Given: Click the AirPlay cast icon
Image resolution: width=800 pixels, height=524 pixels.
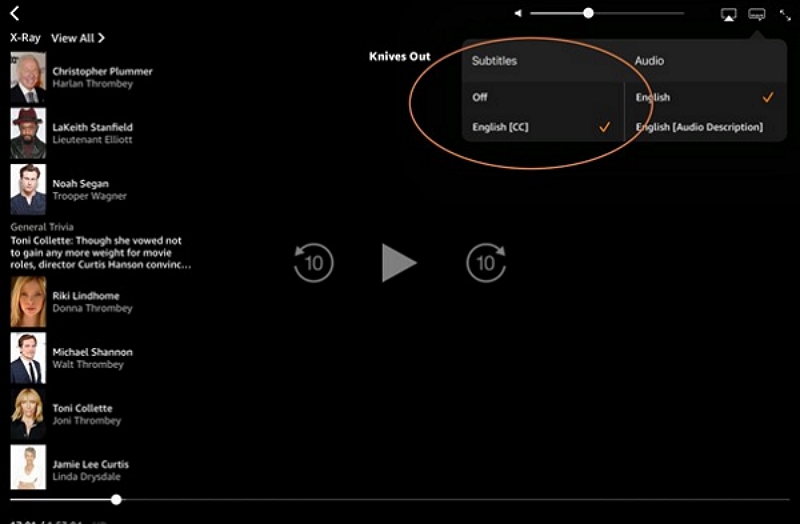Looking at the screenshot, I should click(x=729, y=14).
